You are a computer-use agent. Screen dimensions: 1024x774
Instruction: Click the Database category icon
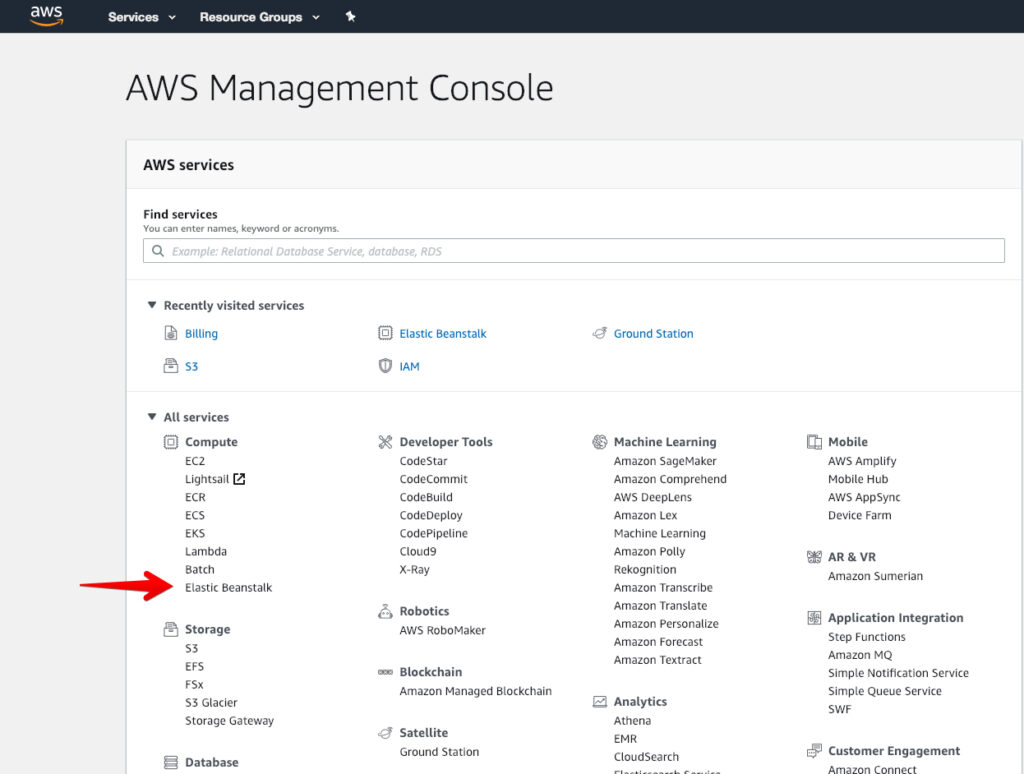click(x=170, y=762)
